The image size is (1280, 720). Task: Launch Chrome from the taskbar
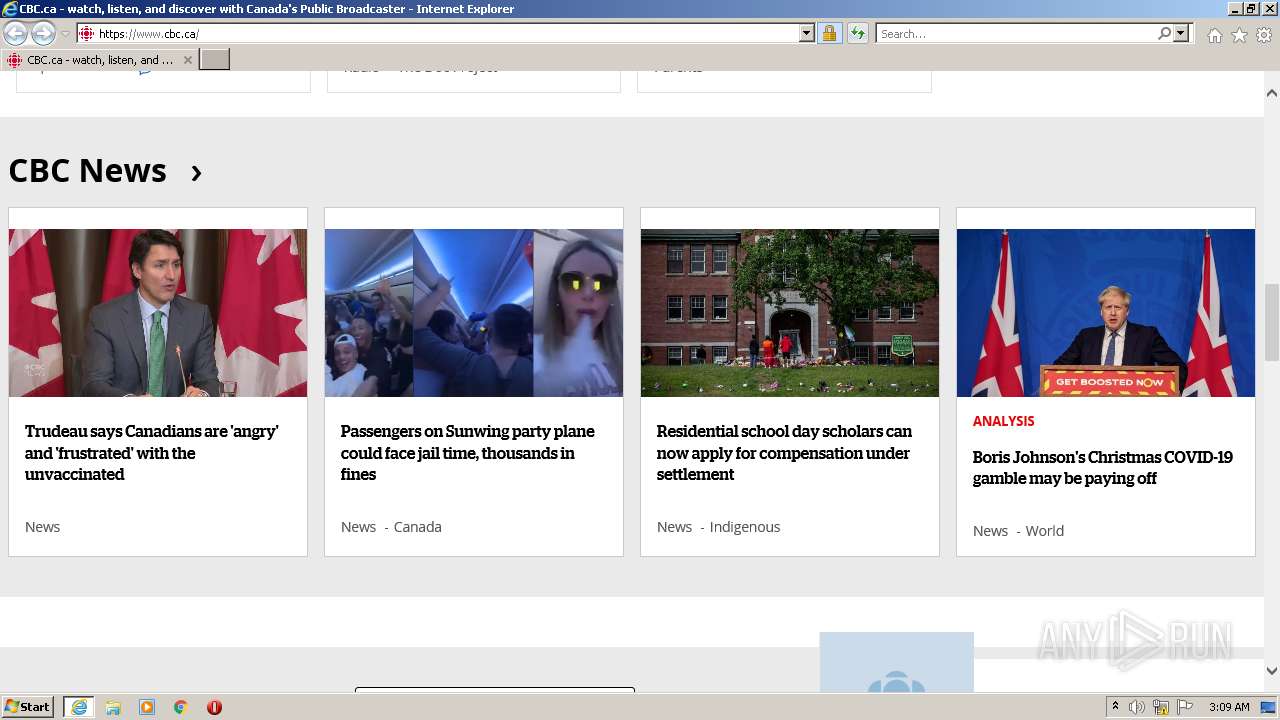coord(181,707)
